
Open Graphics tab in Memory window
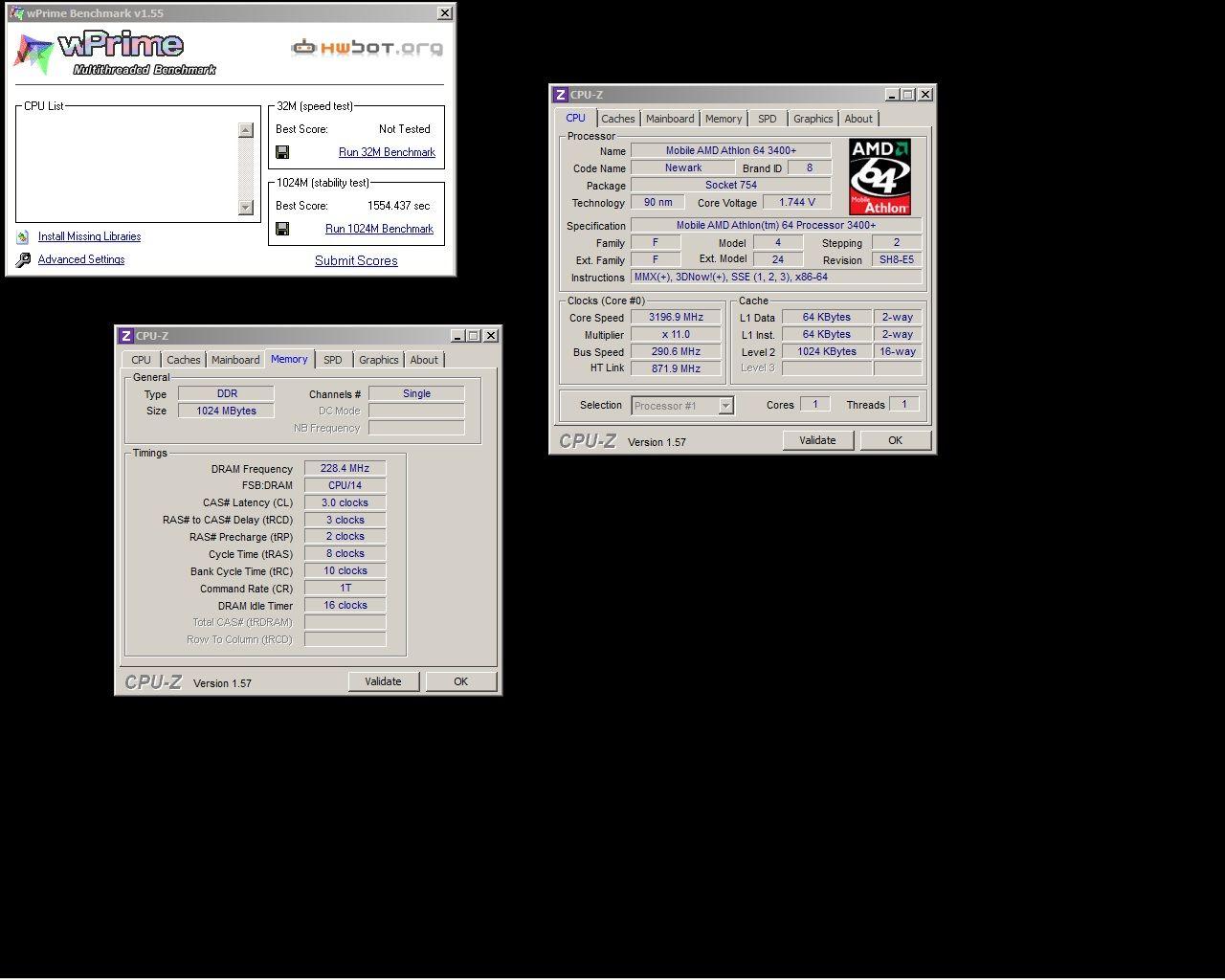378,360
